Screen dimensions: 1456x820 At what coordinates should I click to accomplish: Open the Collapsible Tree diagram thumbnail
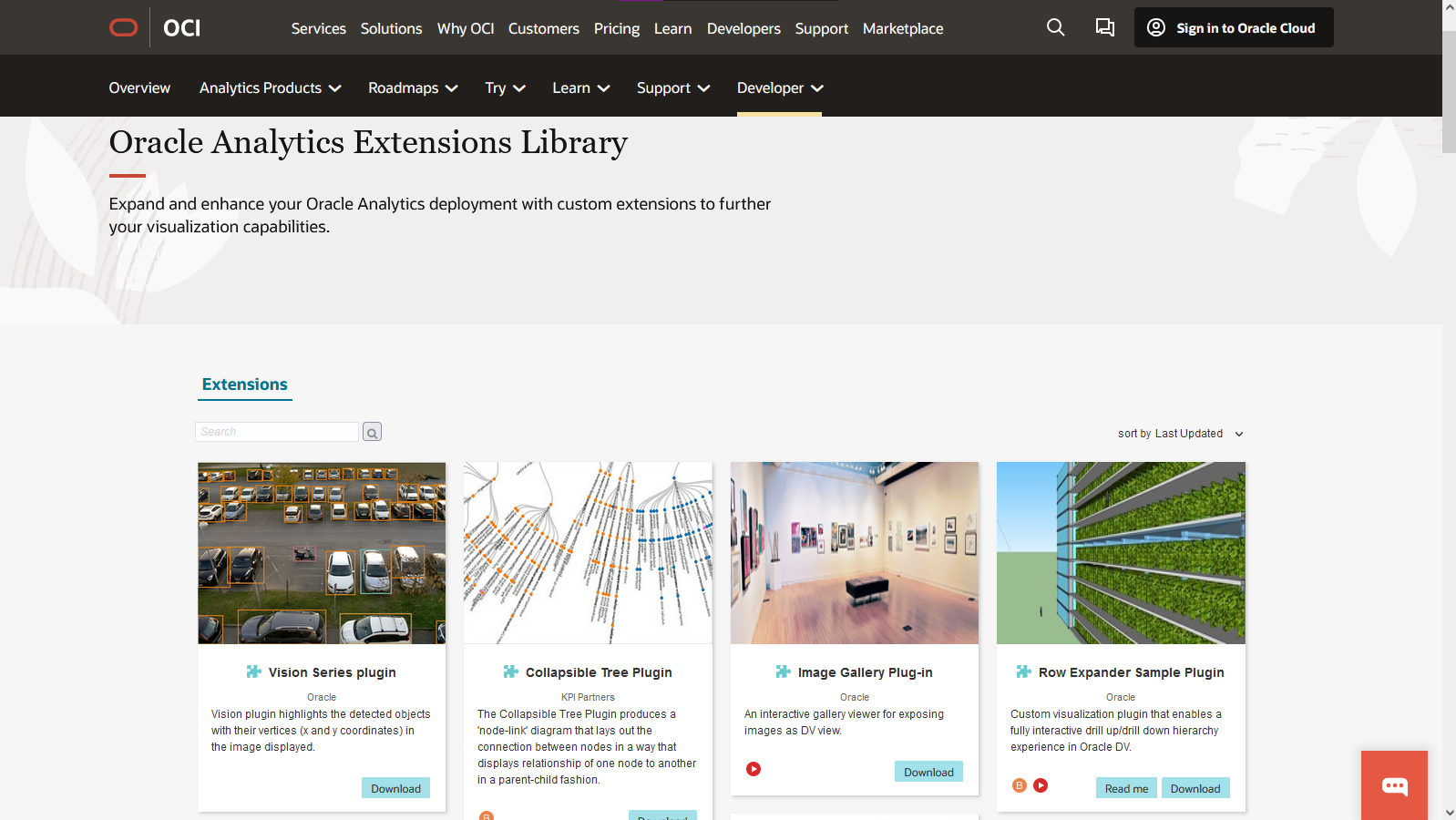coord(588,553)
